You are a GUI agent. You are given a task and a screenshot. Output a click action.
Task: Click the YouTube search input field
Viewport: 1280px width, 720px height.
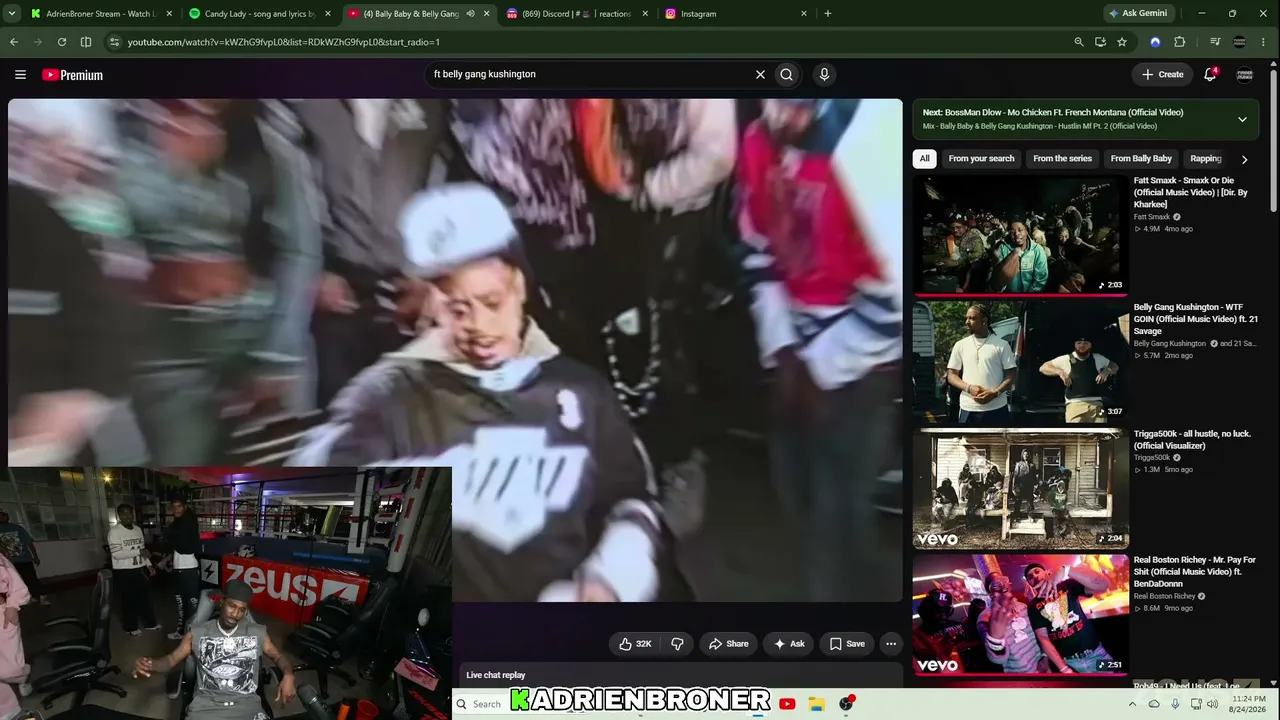(590, 74)
